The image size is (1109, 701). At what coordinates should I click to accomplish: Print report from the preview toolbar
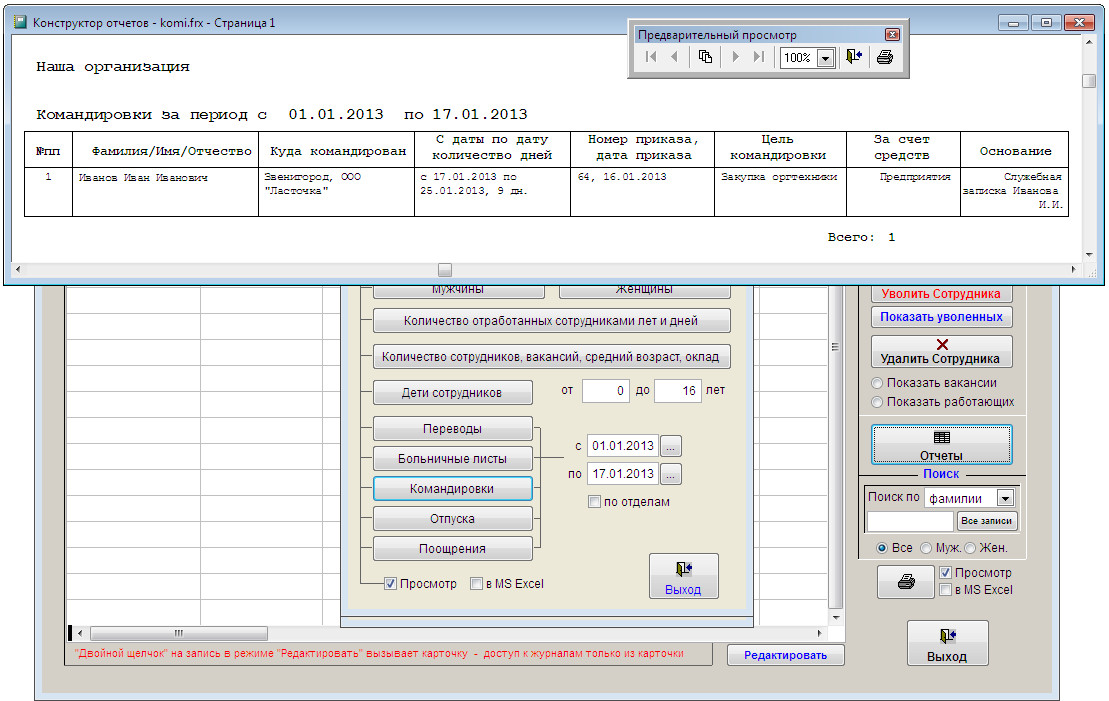point(884,58)
